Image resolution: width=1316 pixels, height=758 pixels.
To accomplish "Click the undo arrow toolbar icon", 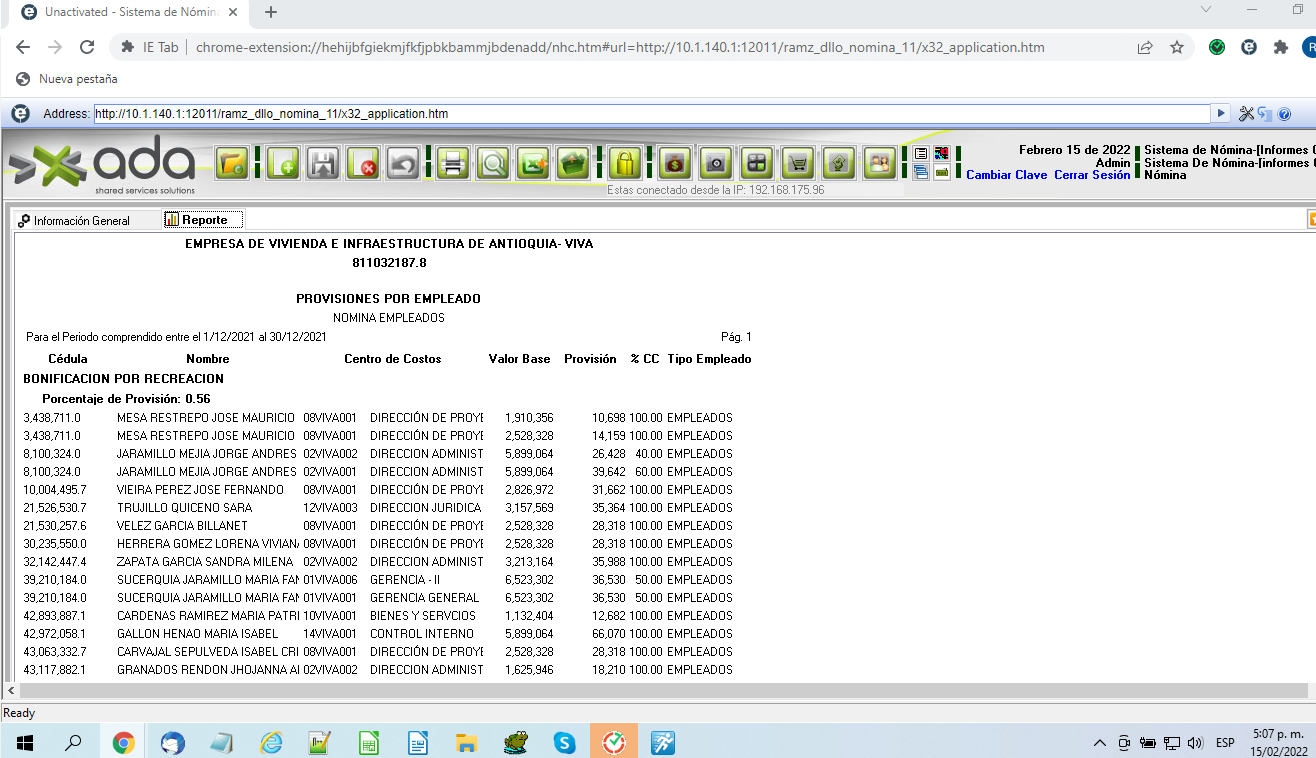I will click(403, 163).
